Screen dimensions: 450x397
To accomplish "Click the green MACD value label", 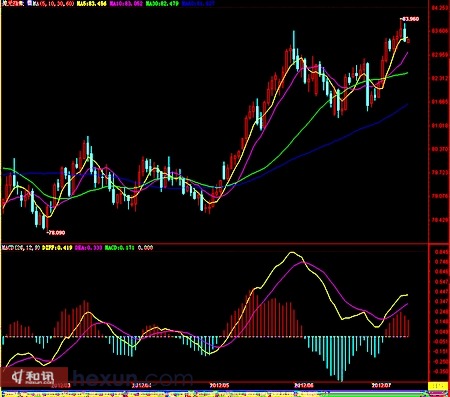I will 120,248.
